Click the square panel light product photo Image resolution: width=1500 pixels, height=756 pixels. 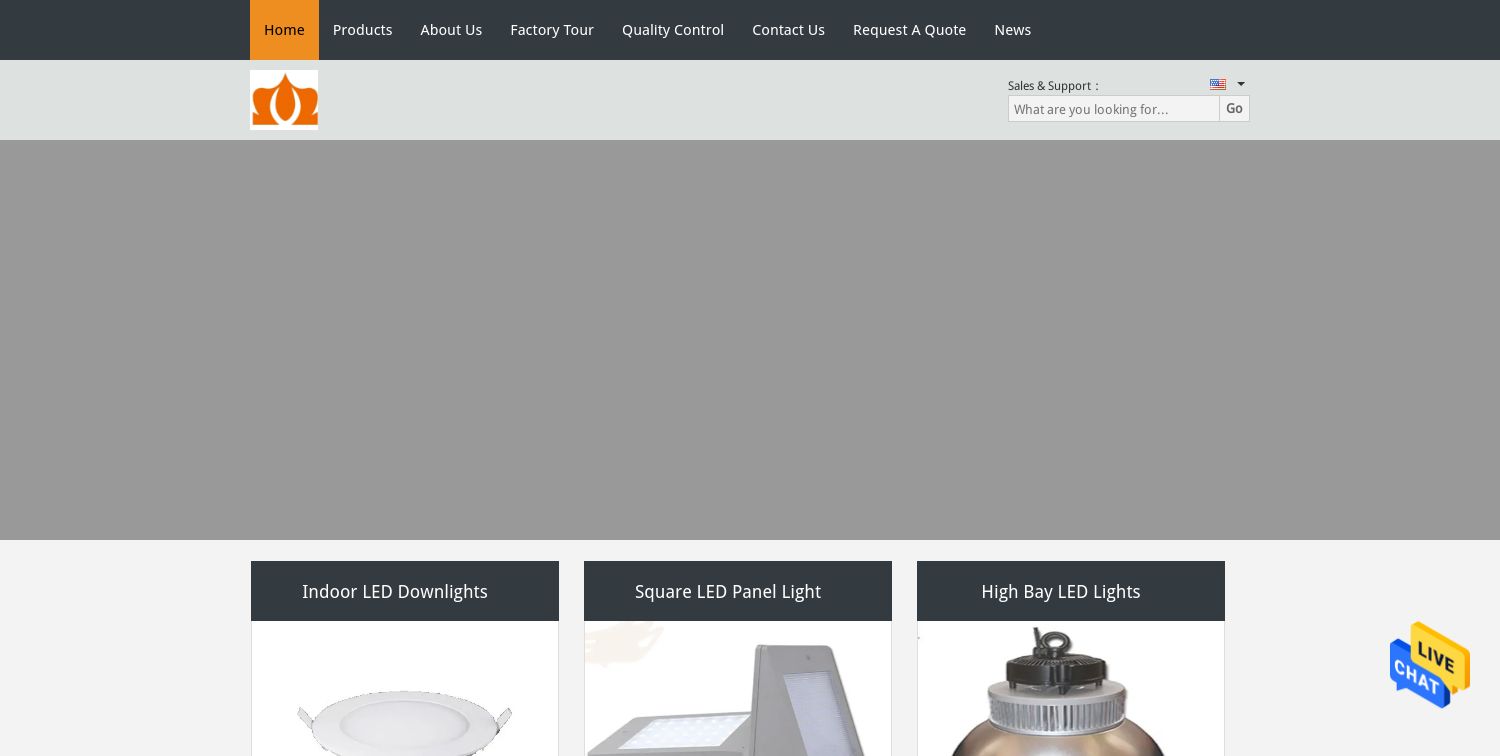738,700
